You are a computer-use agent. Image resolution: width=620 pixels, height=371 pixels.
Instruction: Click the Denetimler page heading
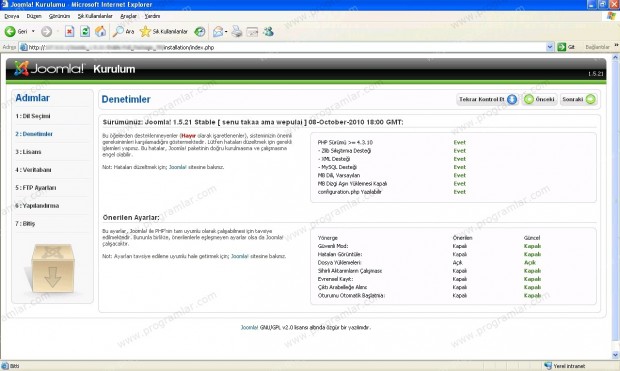click(126, 99)
